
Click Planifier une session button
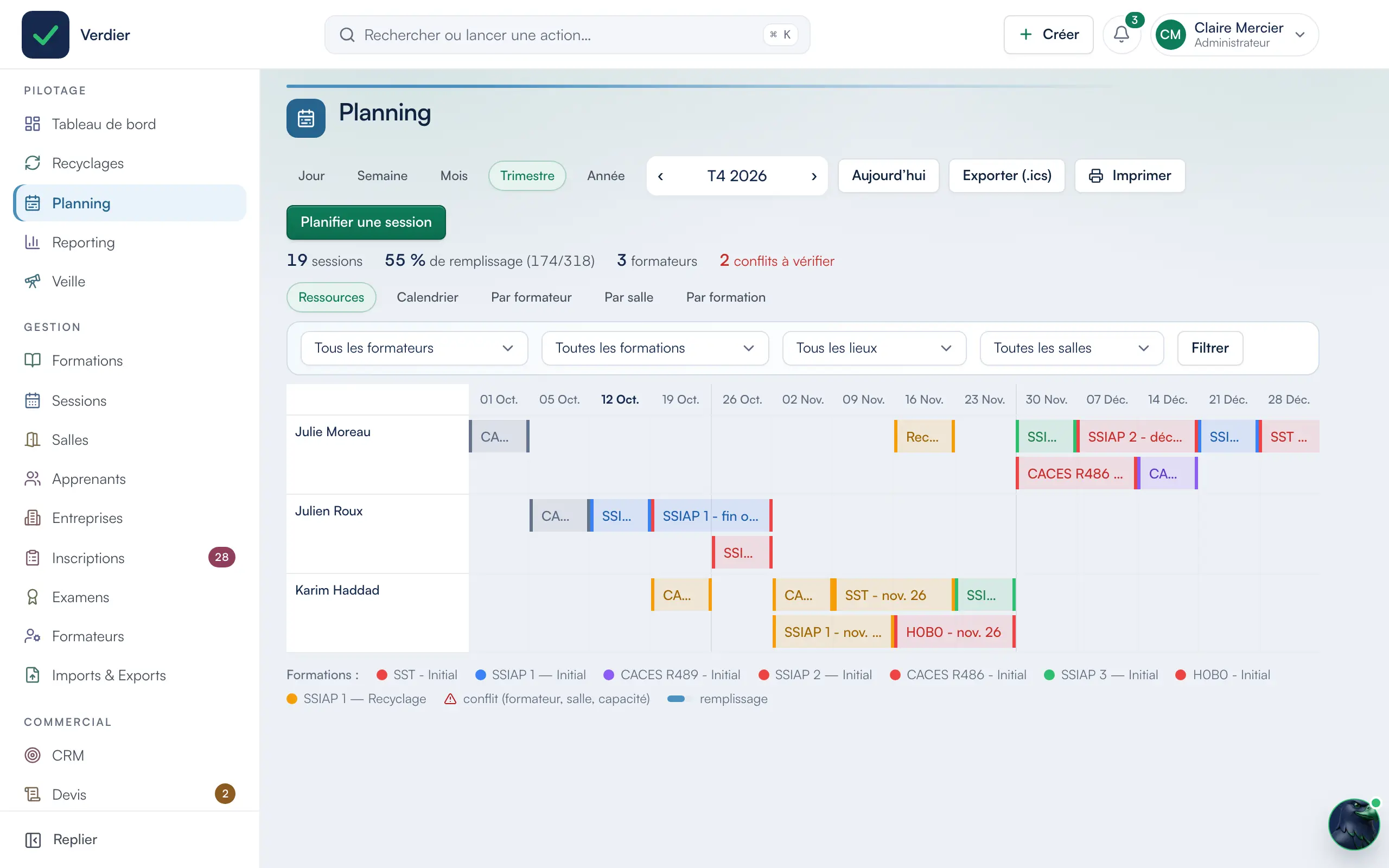[x=366, y=222]
